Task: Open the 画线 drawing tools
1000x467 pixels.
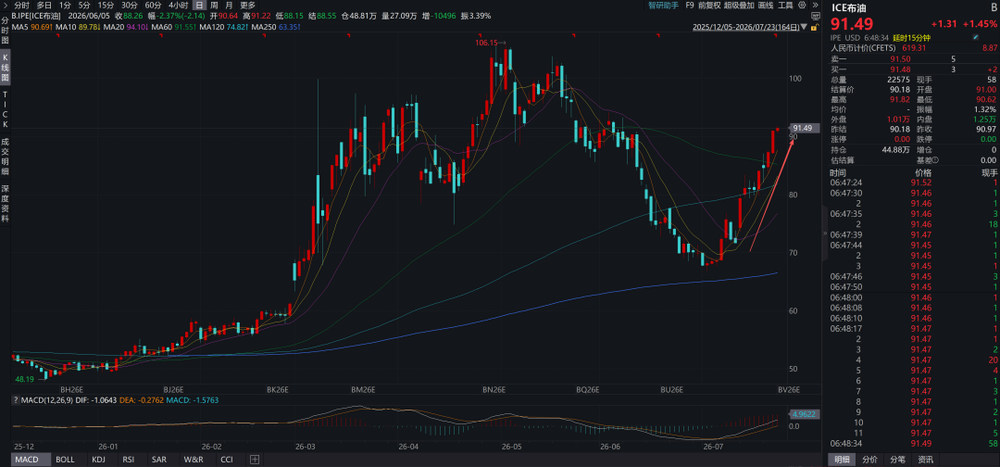Action: click(x=765, y=5)
